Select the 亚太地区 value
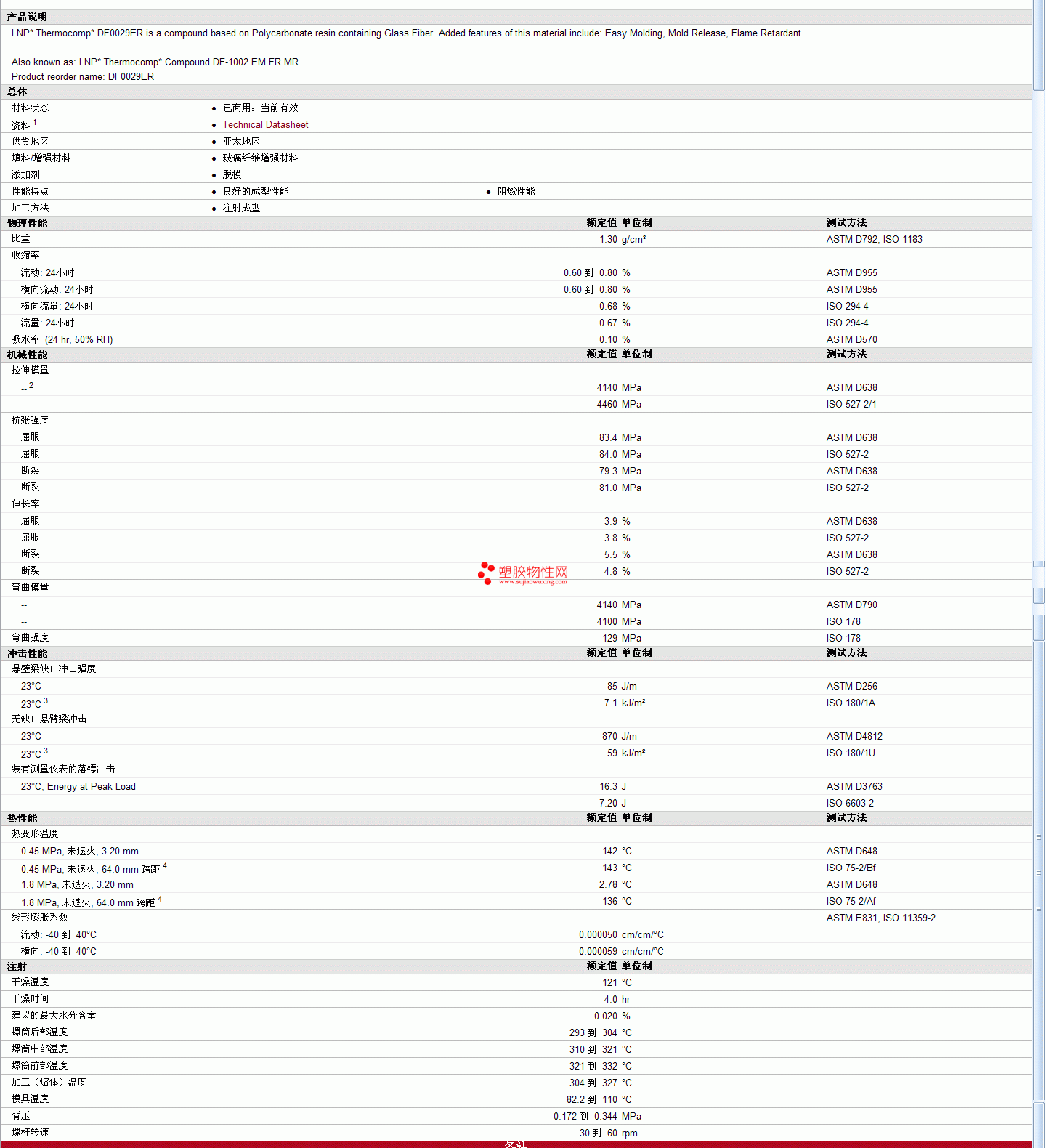This screenshot has height=1148, width=1046. point(241,141)
